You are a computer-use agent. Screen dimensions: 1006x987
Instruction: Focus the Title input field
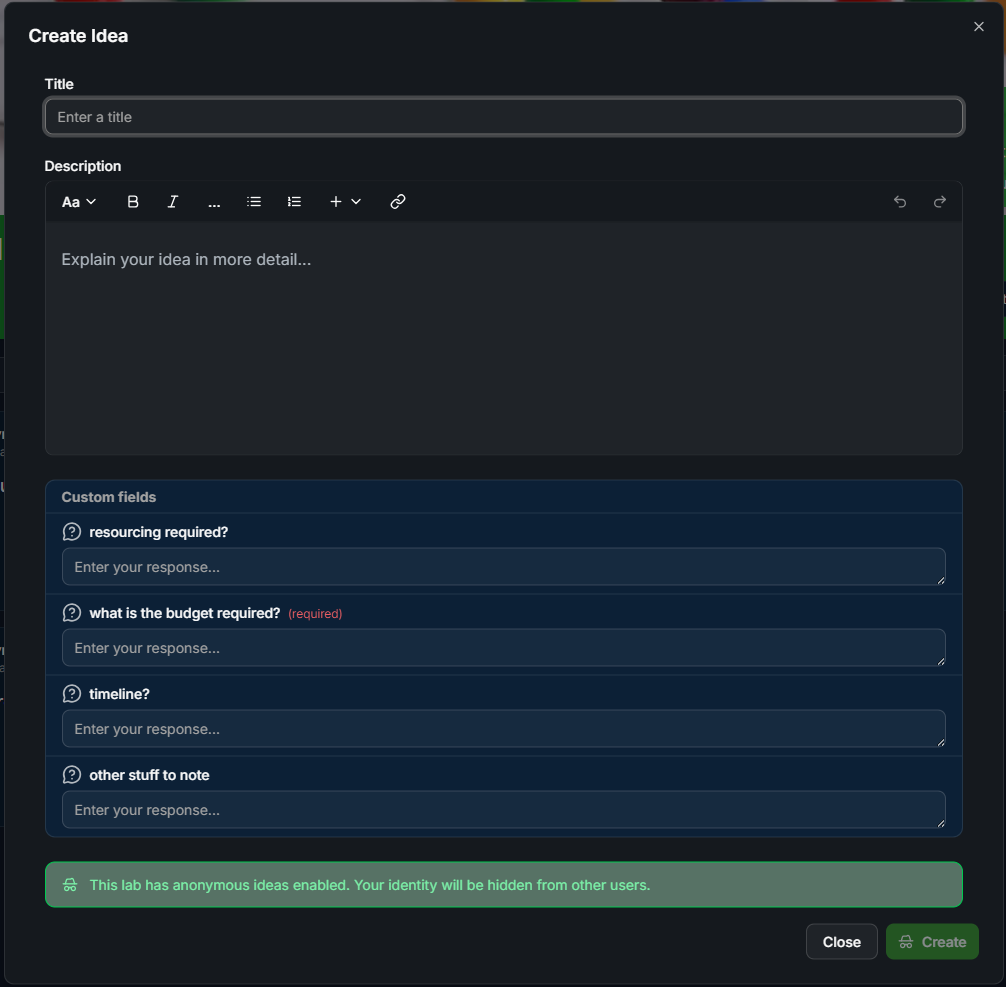pos(504,117)
